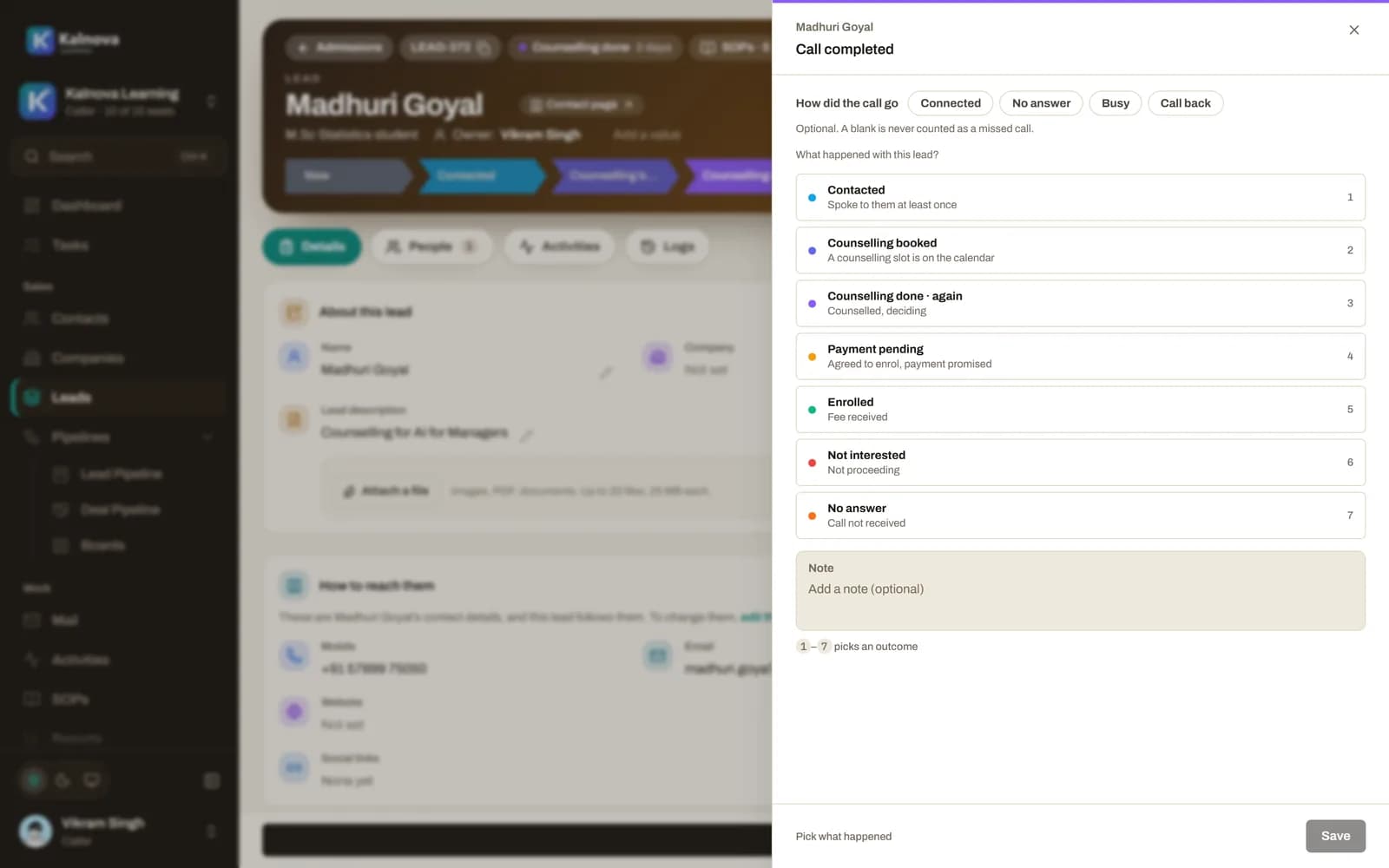Pick the Counselling booked outcome
Viewport: 1389px width, 868px height.
(x=1080, y=250)
